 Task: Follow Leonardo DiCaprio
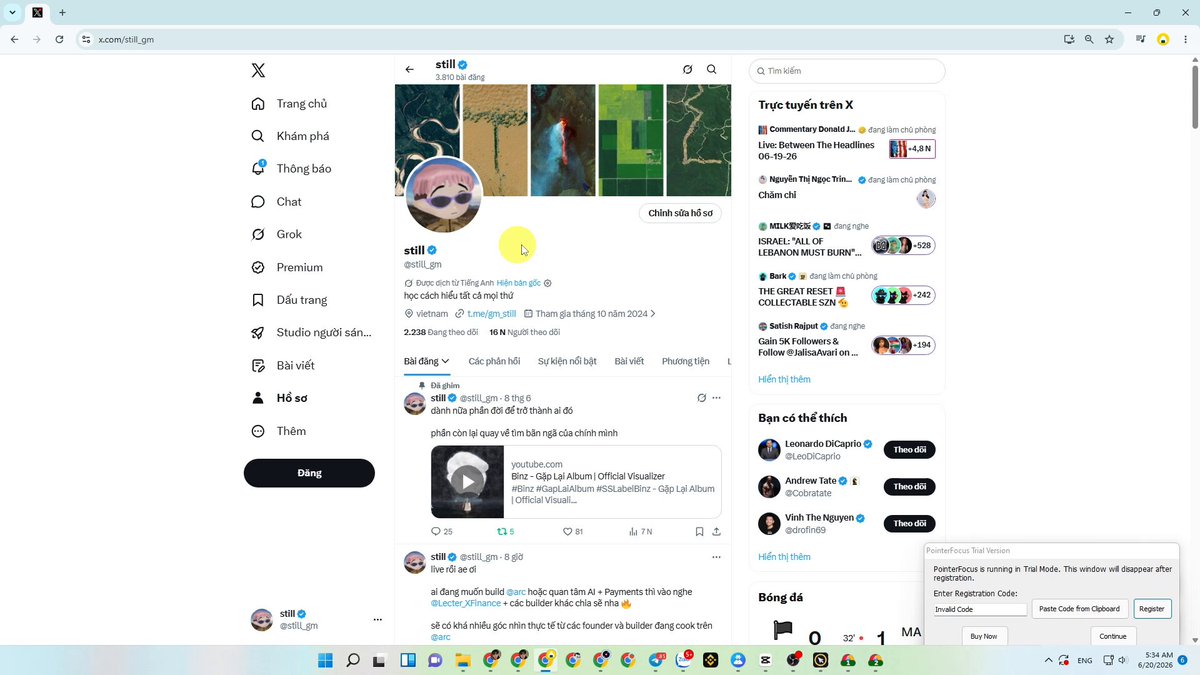(909, 450)
